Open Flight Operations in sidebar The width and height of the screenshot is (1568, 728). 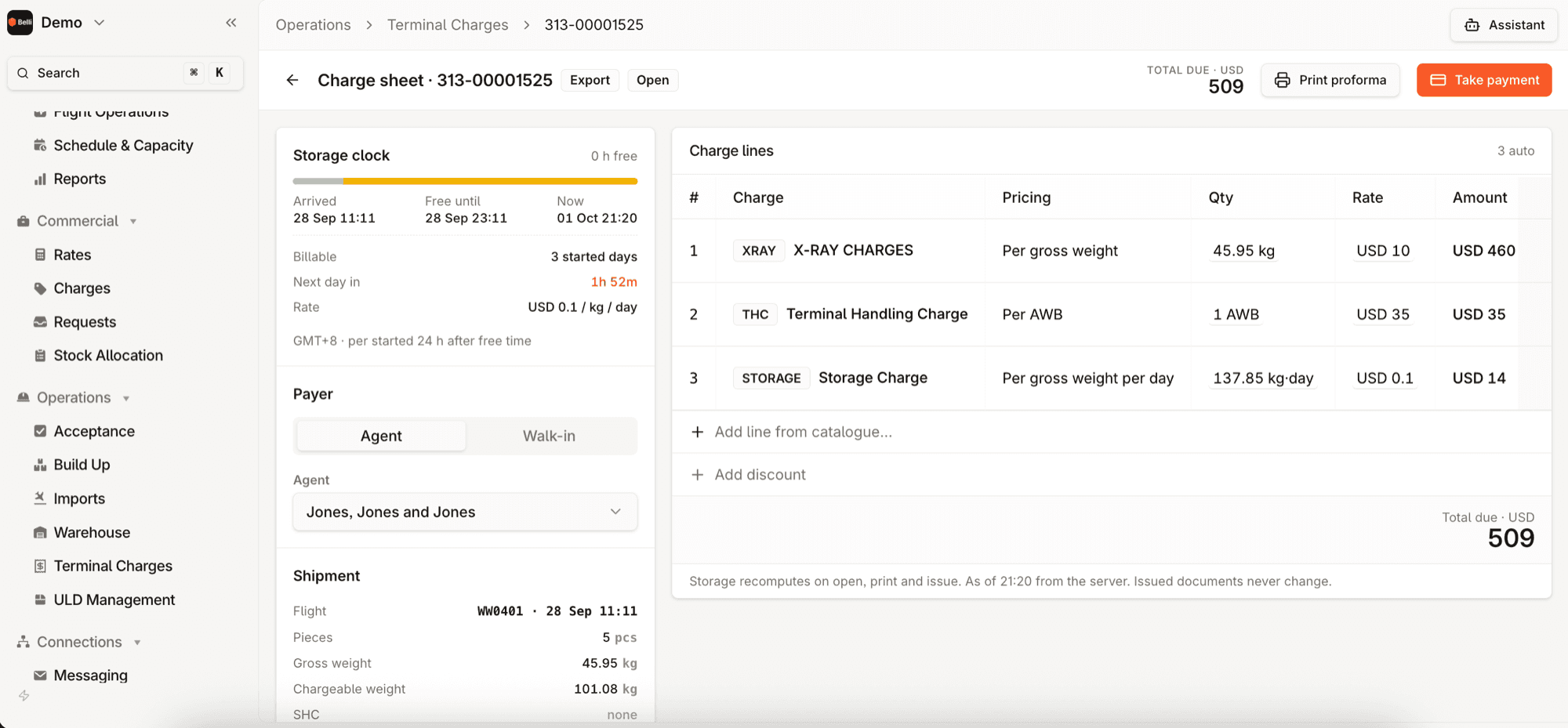(111, 113)
